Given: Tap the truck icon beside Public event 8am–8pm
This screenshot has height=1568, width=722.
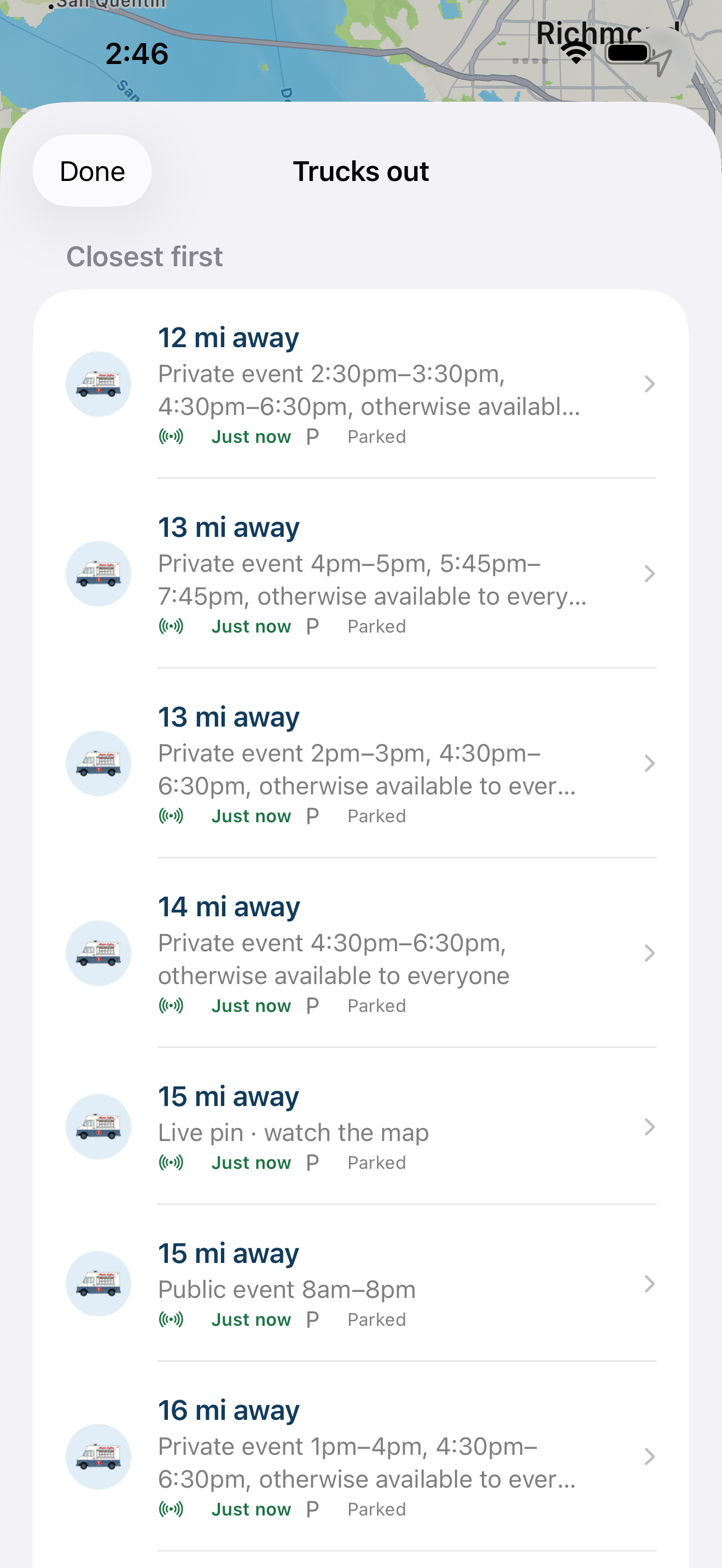Looking at the screenshot, I should 98,1284.
